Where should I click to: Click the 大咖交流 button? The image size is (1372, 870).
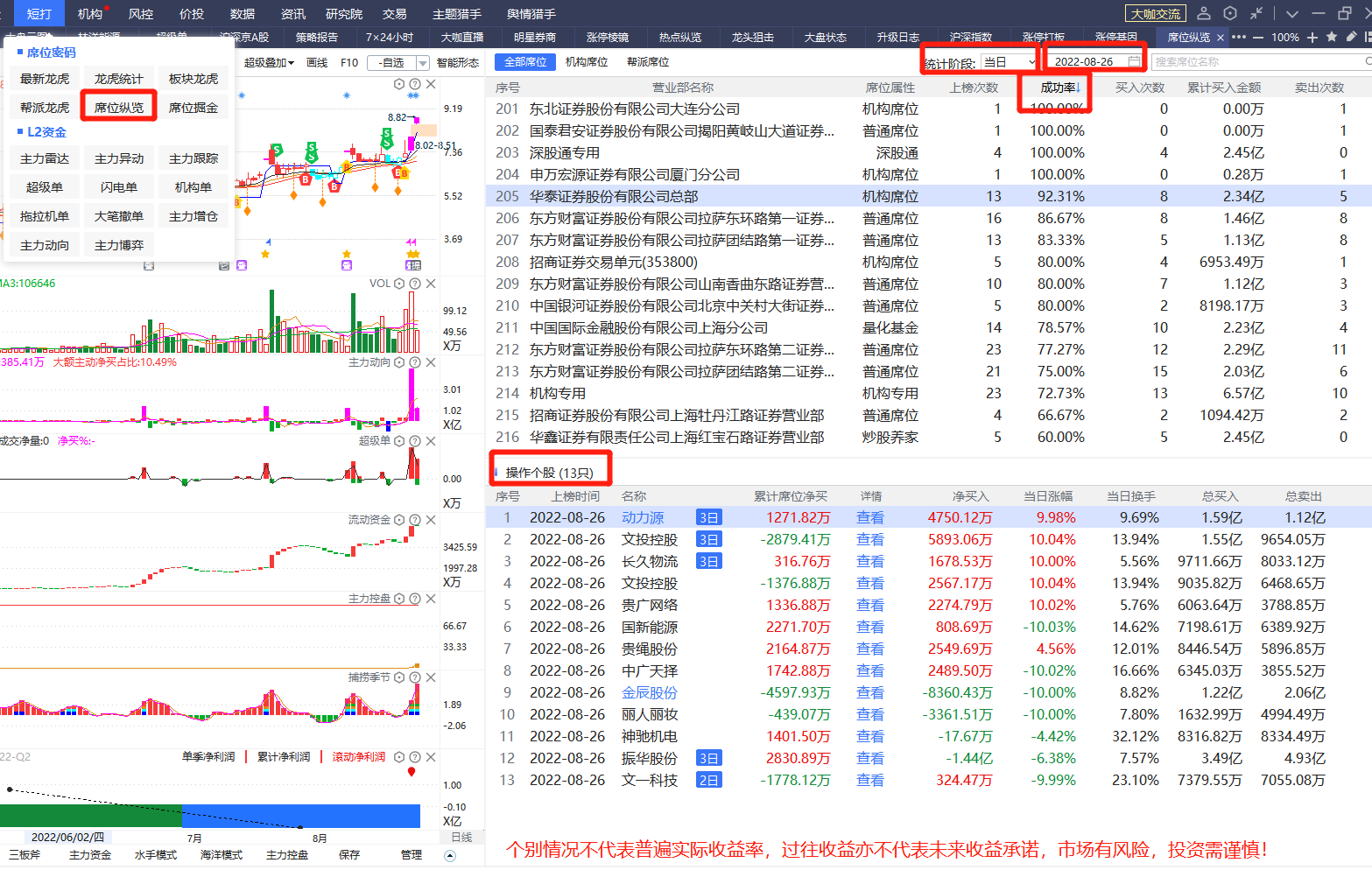click(x=1156, y=14)
